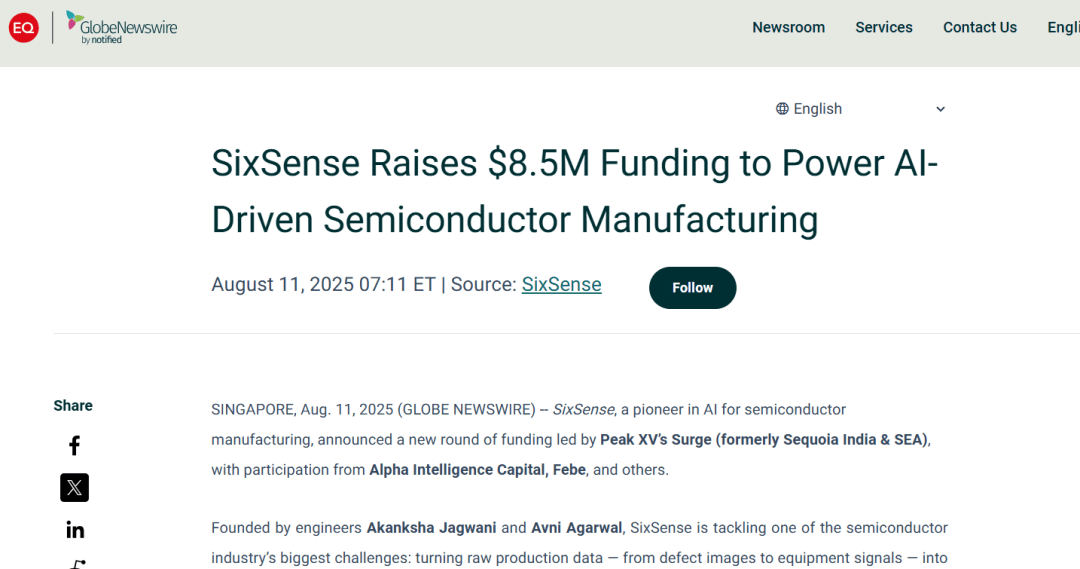Screen dimensions: 1080x569
Task: Navigate to Contact Us
Action: pyautogui.click(x=979, y=28)
